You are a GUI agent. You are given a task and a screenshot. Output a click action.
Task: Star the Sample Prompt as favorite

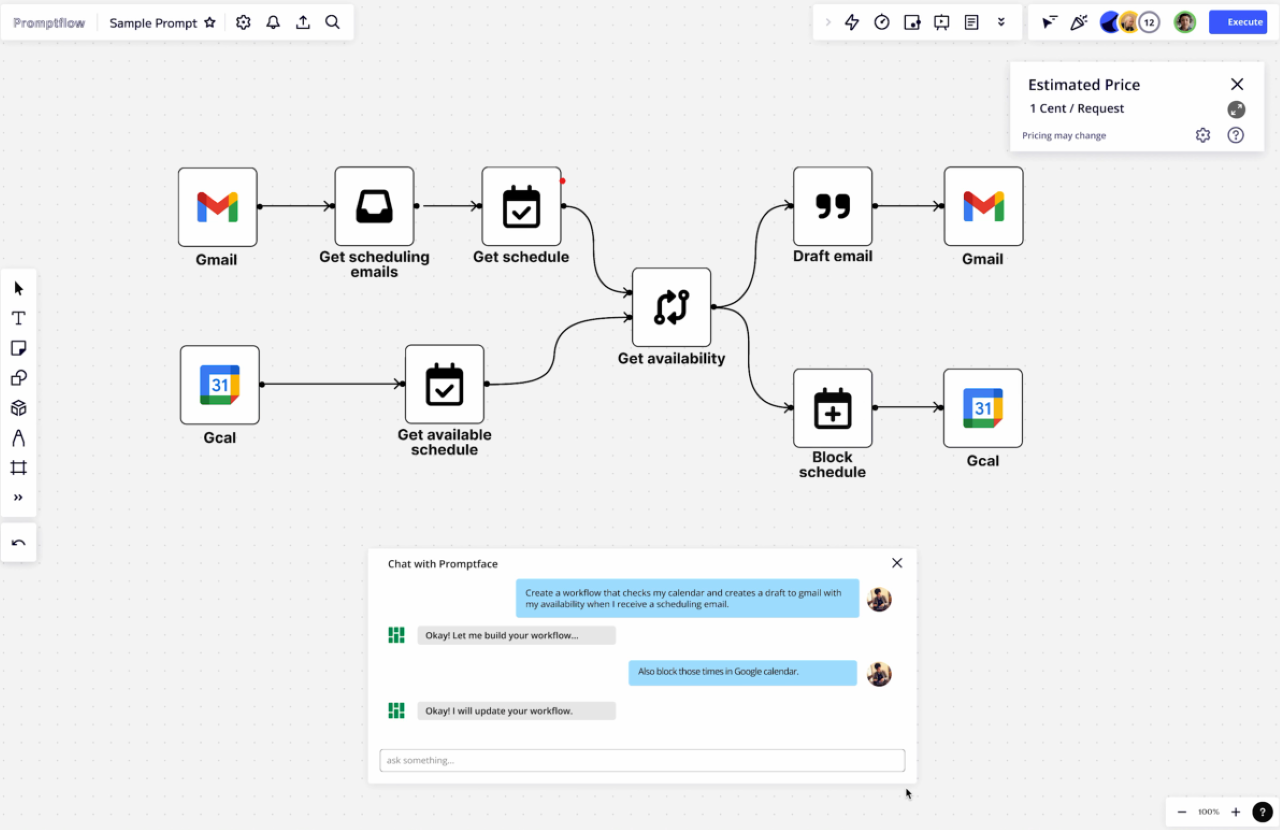[x=210, y=22]
